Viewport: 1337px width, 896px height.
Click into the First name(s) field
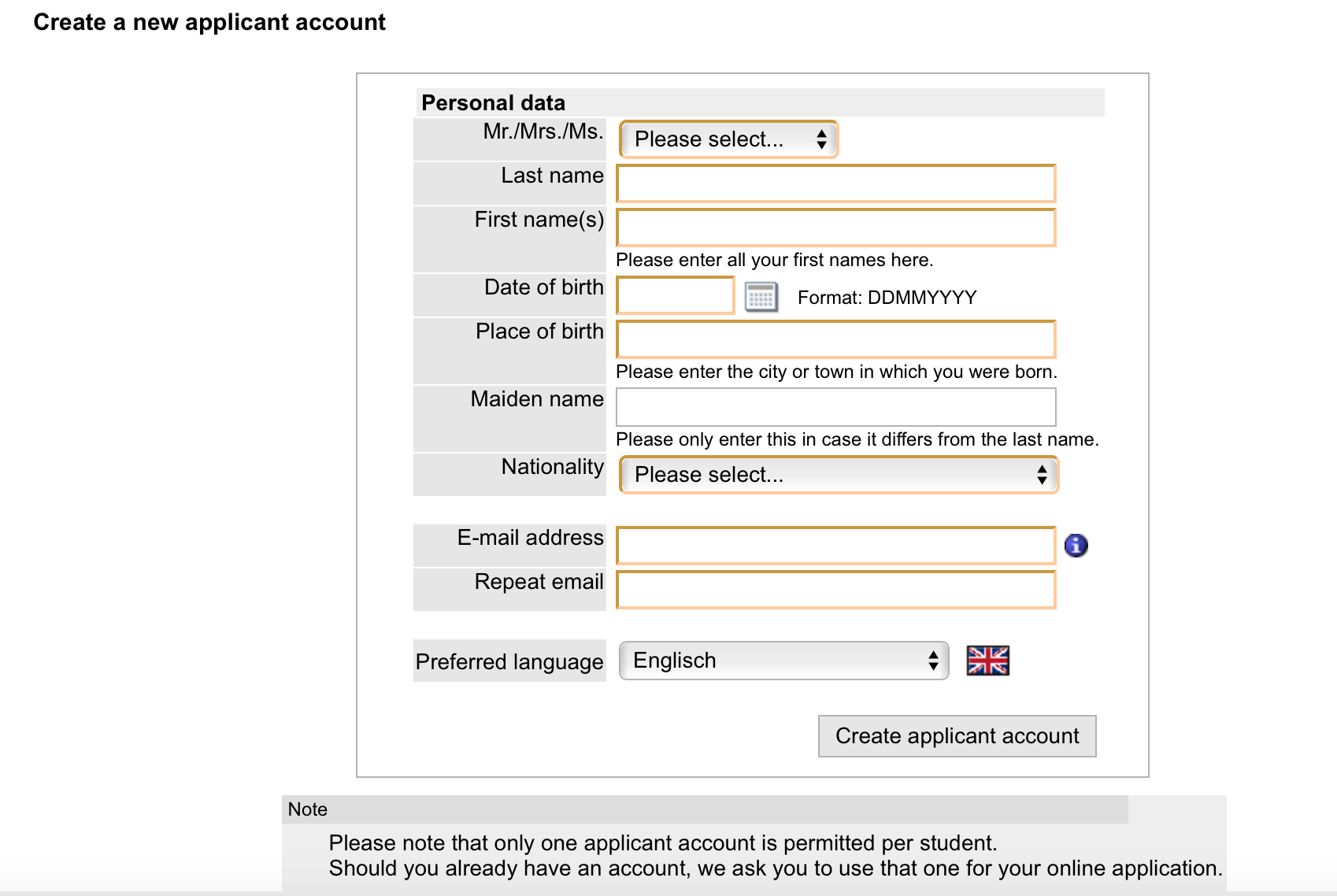coord(835,228)
